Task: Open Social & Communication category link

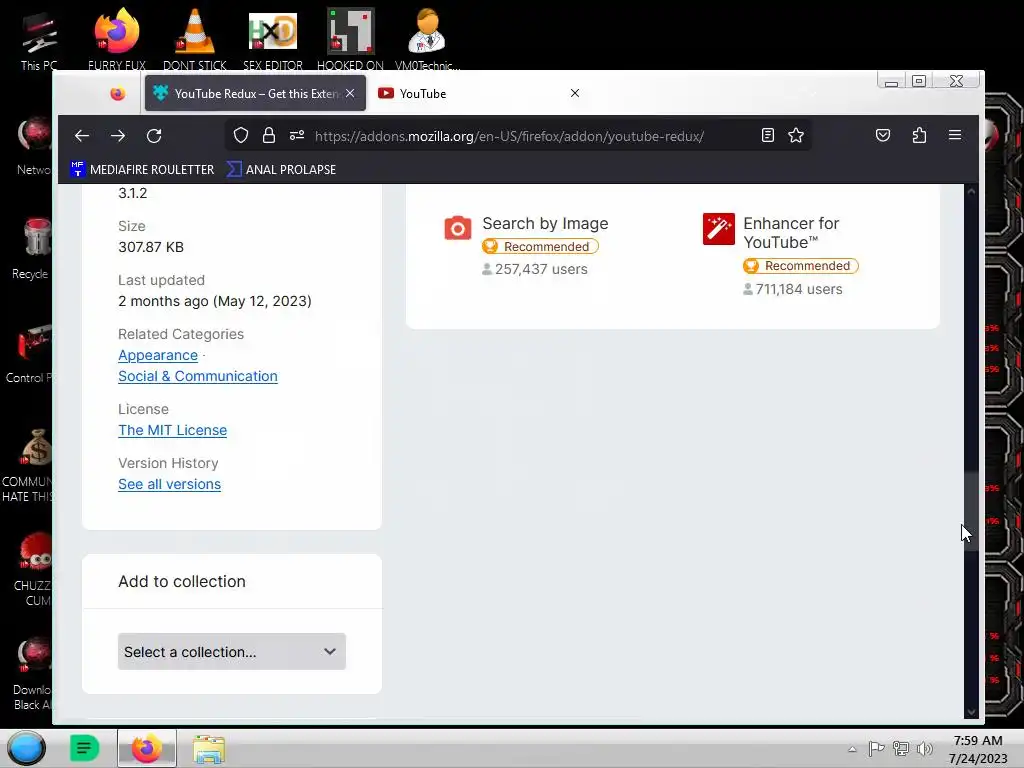Action: pos(198,376)
